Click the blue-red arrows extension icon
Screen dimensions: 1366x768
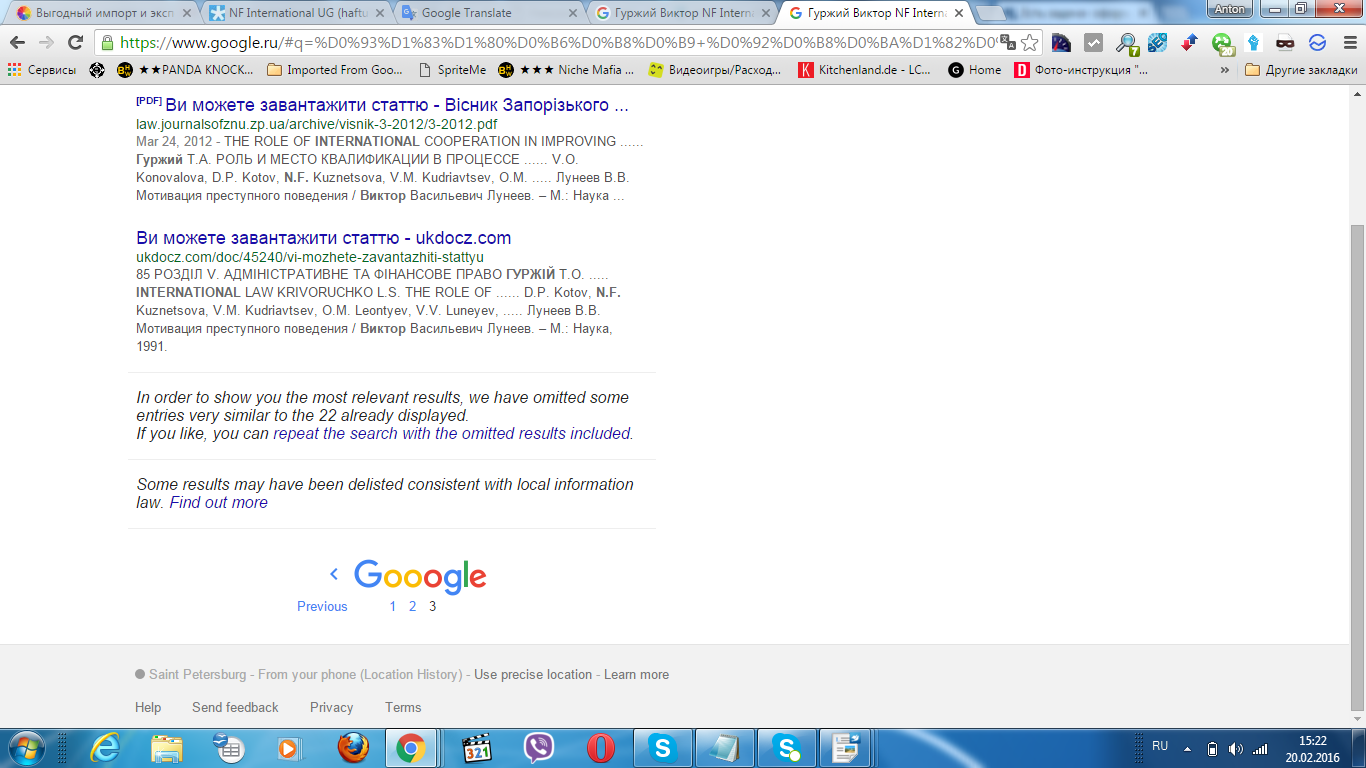pos(1189,43)
